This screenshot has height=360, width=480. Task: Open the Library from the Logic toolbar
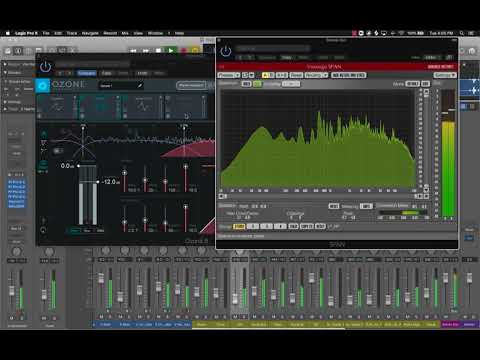click(8, 51)
